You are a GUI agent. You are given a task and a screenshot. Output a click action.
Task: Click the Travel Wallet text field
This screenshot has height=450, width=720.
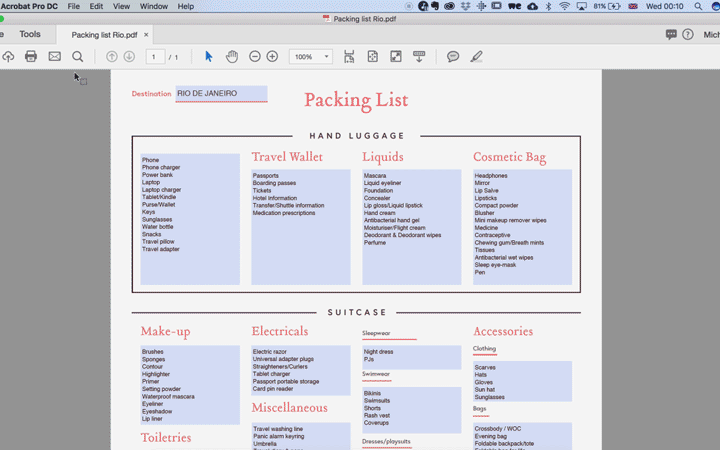click(x=301, y=227)
